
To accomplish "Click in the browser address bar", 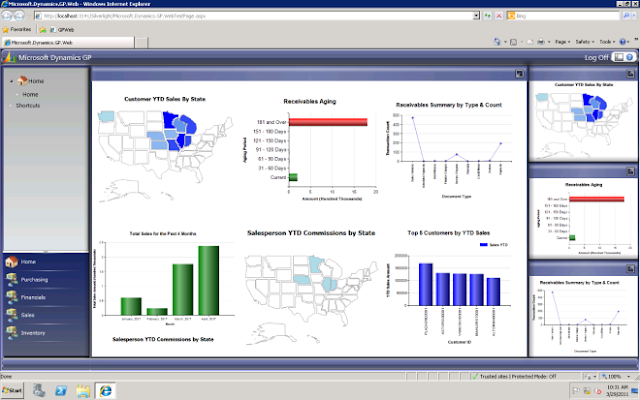I will 257,16.
